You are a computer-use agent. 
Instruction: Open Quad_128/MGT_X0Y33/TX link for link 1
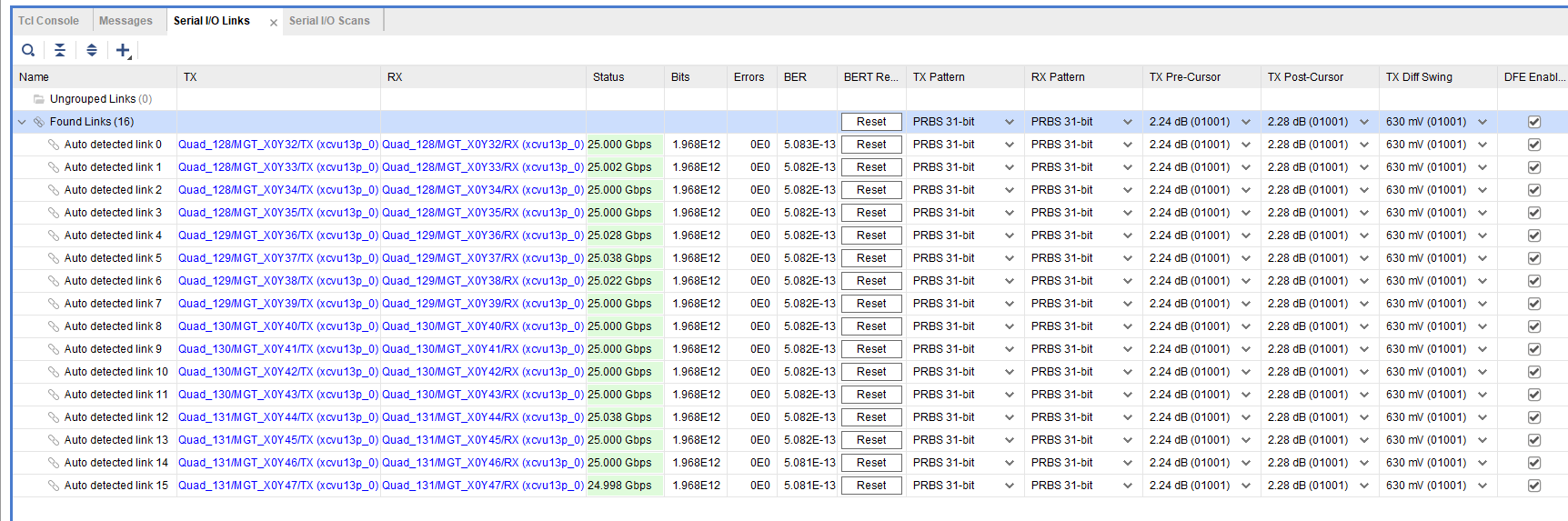[x=277, y=167]
